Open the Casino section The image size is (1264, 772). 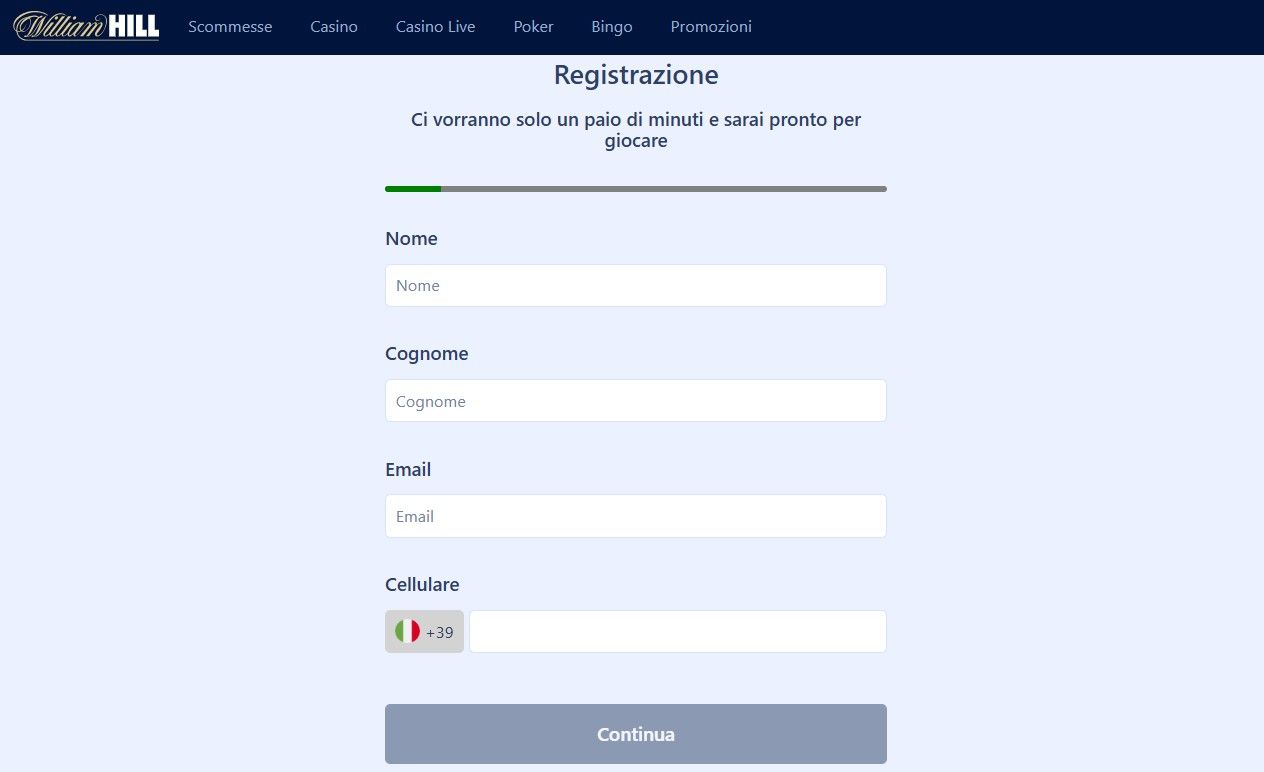pyautogui.click(x=333, y=27)
